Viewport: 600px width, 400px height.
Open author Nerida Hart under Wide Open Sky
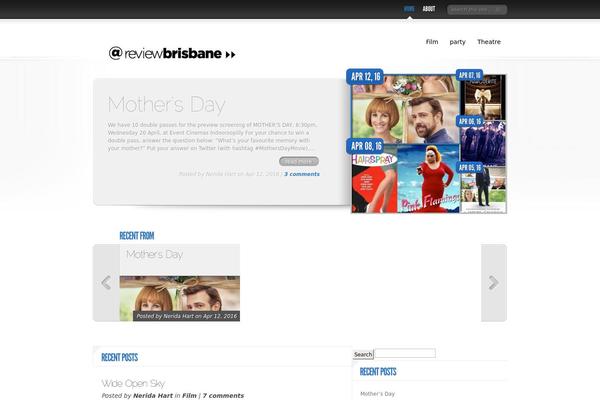coord(153,395)
